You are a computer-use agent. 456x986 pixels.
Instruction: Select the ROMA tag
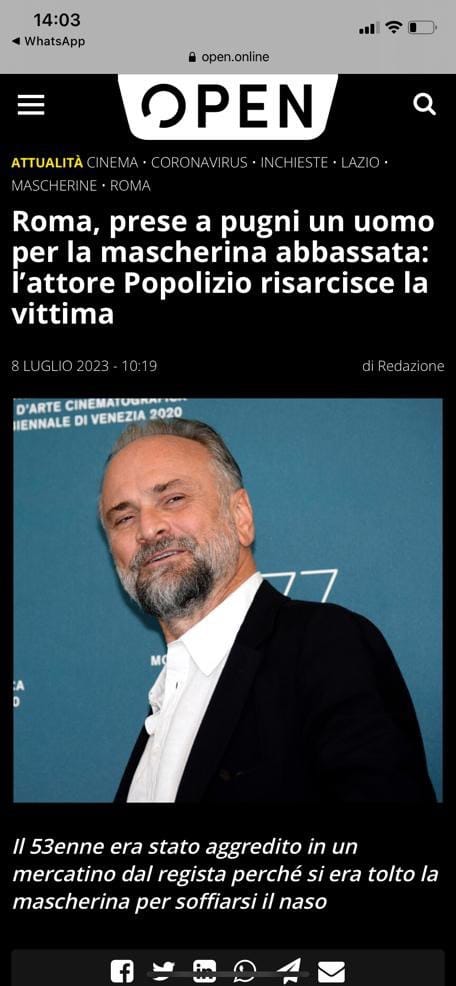(x=130, y=186)
